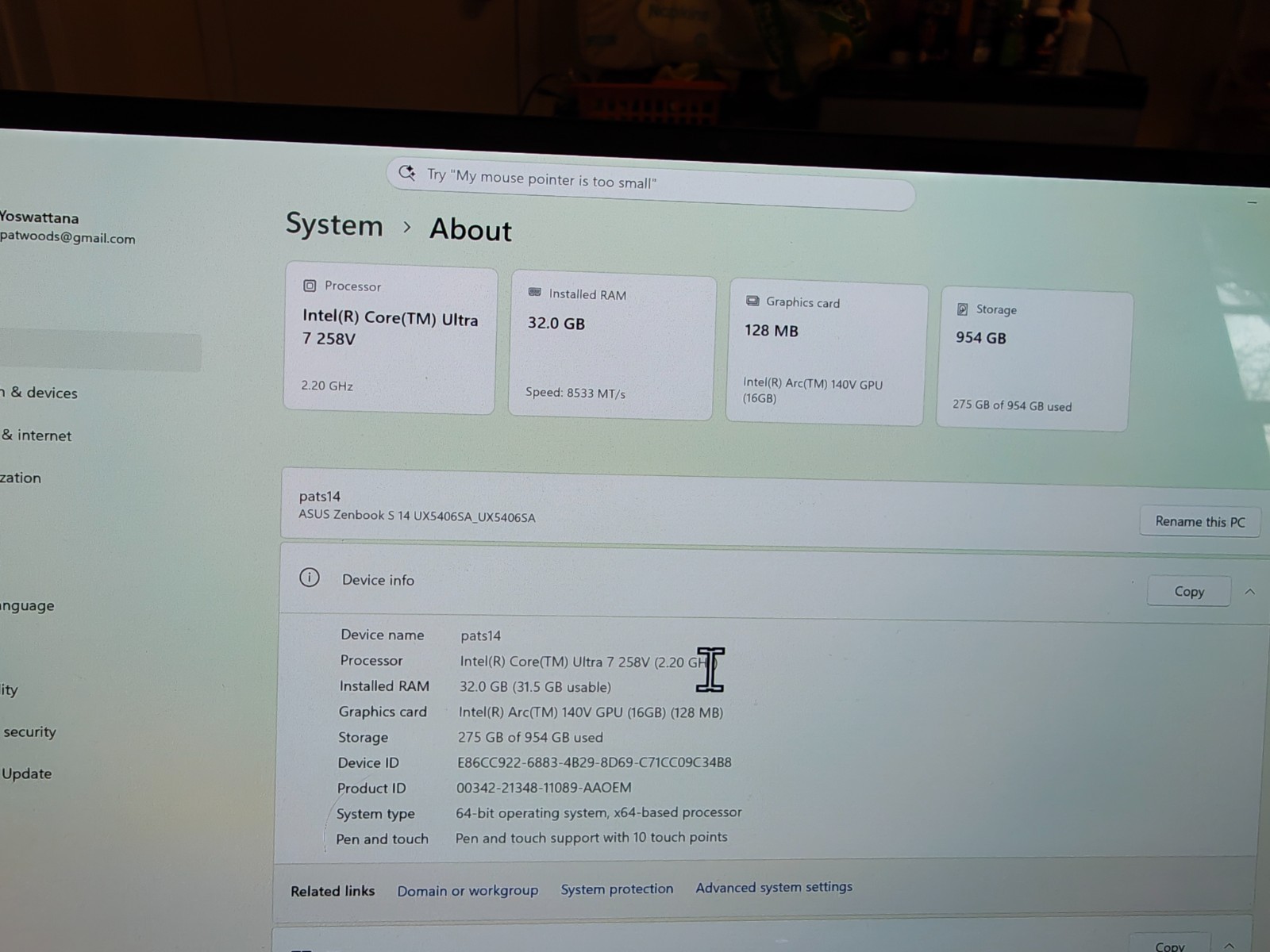Click the Device info circle icon
Screen dimensions: 1270x952
pos(310,578)
